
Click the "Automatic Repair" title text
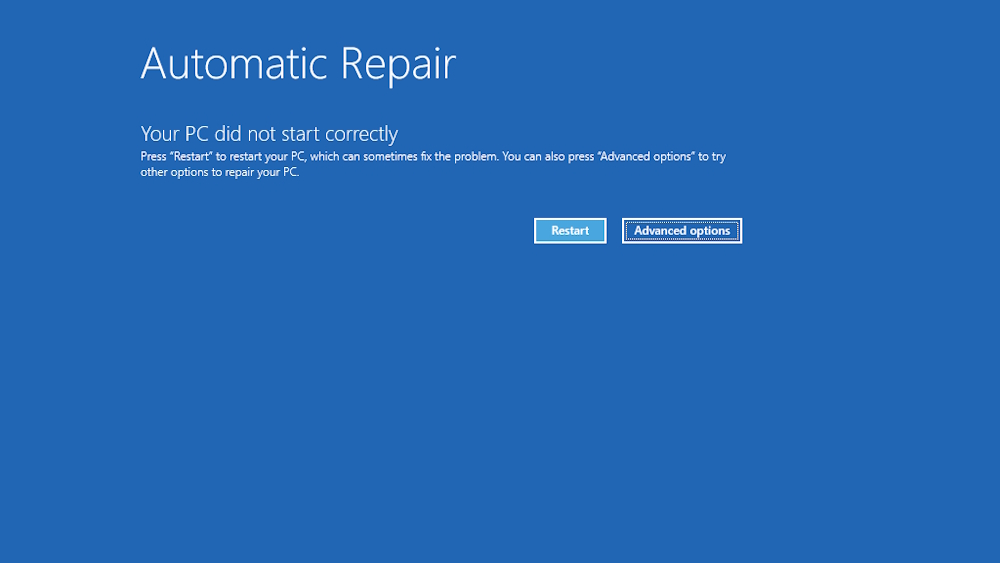[x=298, y=64]
